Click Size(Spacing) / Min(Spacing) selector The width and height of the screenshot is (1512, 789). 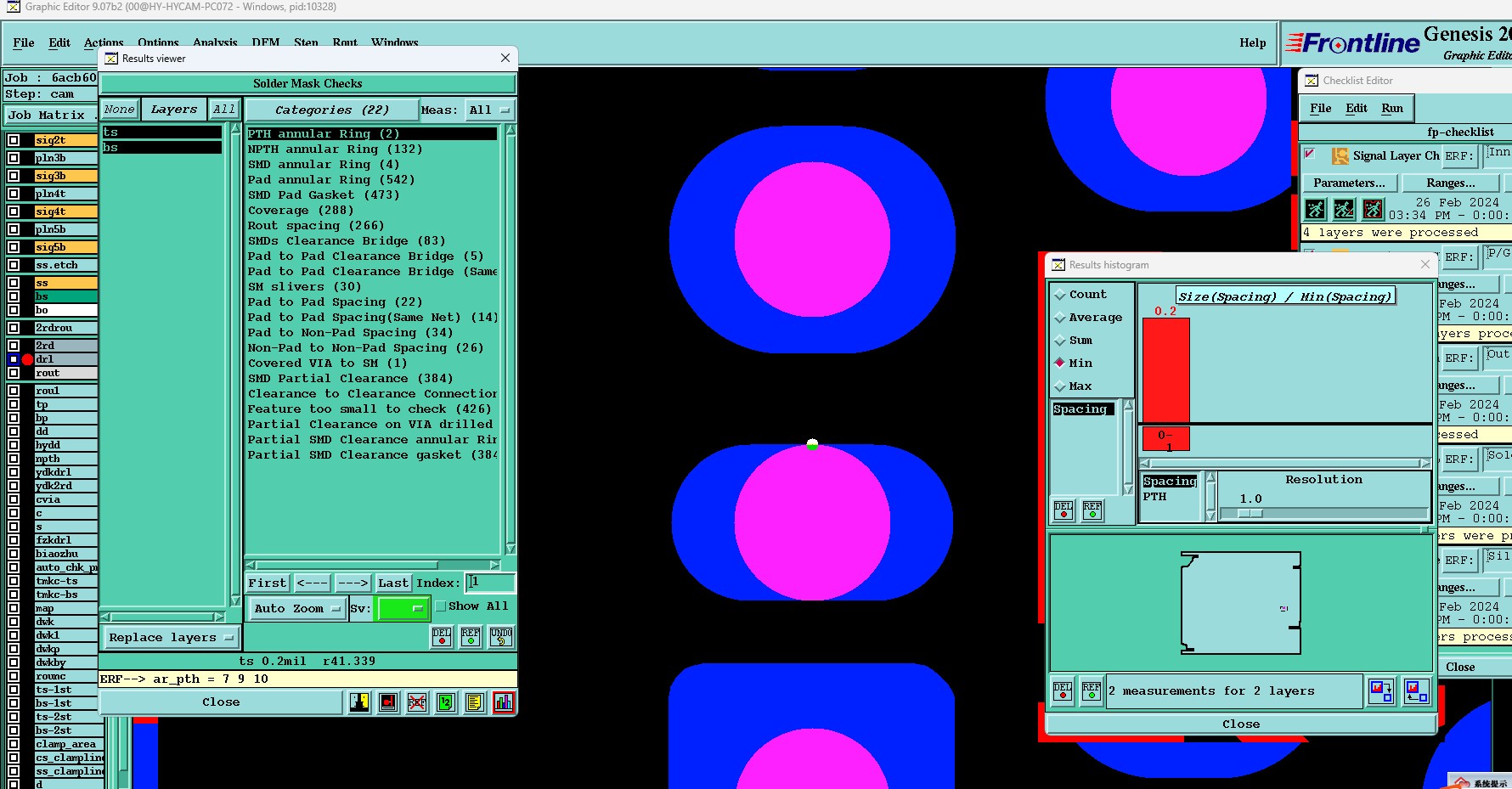pyautogui.click(x=1285, y=296)
